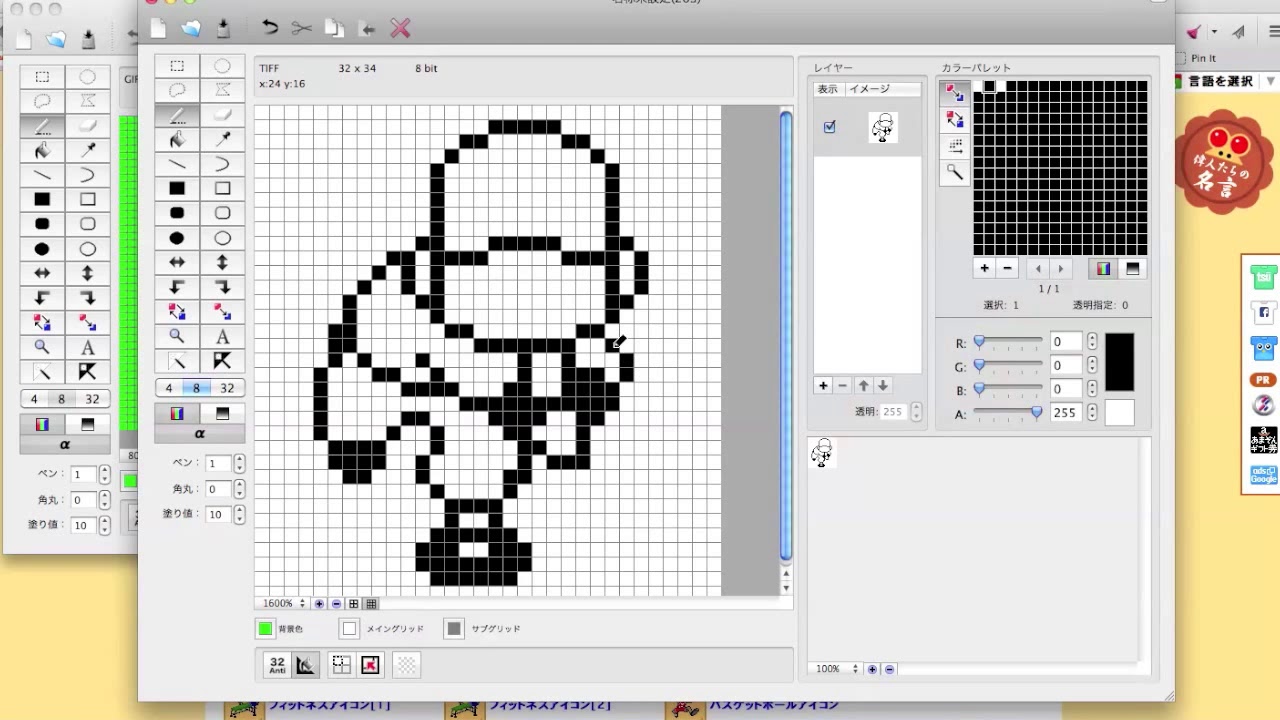Click the A value stepper
This screenshot has width=1280, height=720.
[1092, 413]
